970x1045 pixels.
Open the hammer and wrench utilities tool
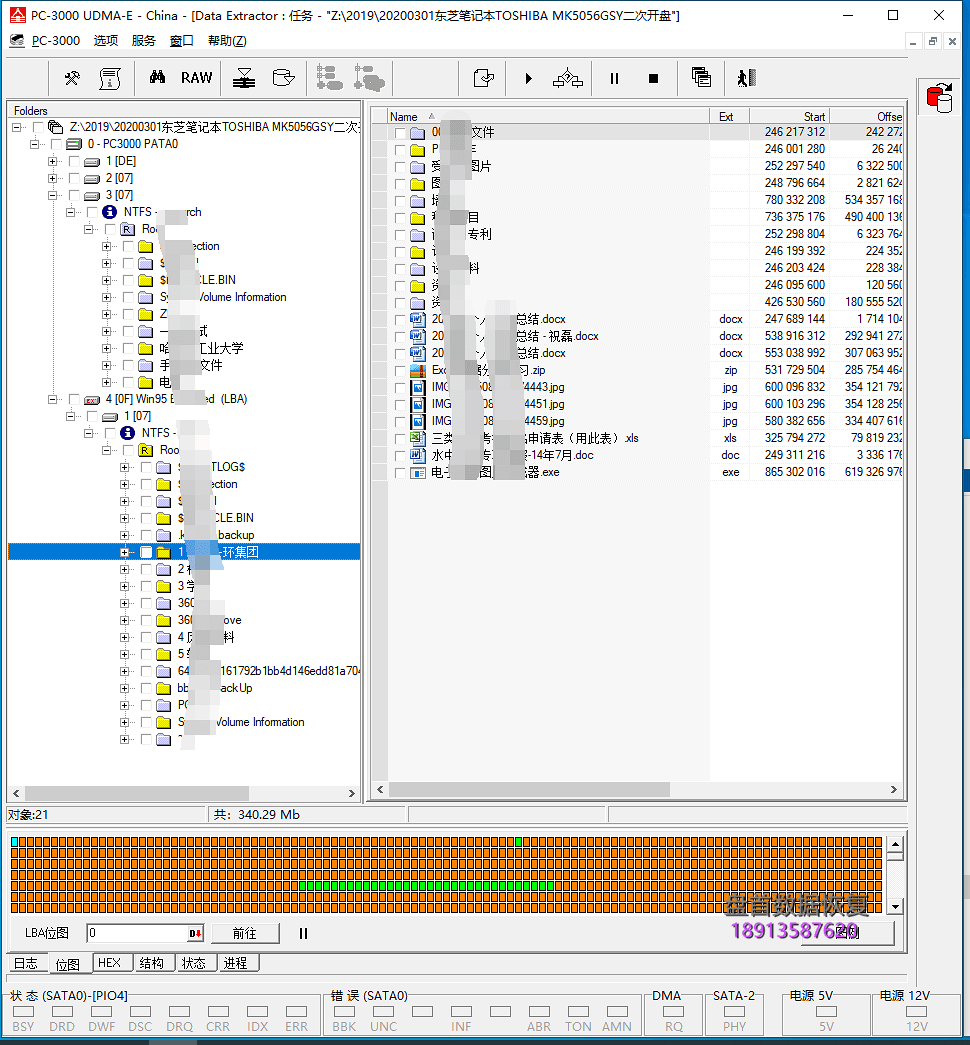(x=72, y=78)
